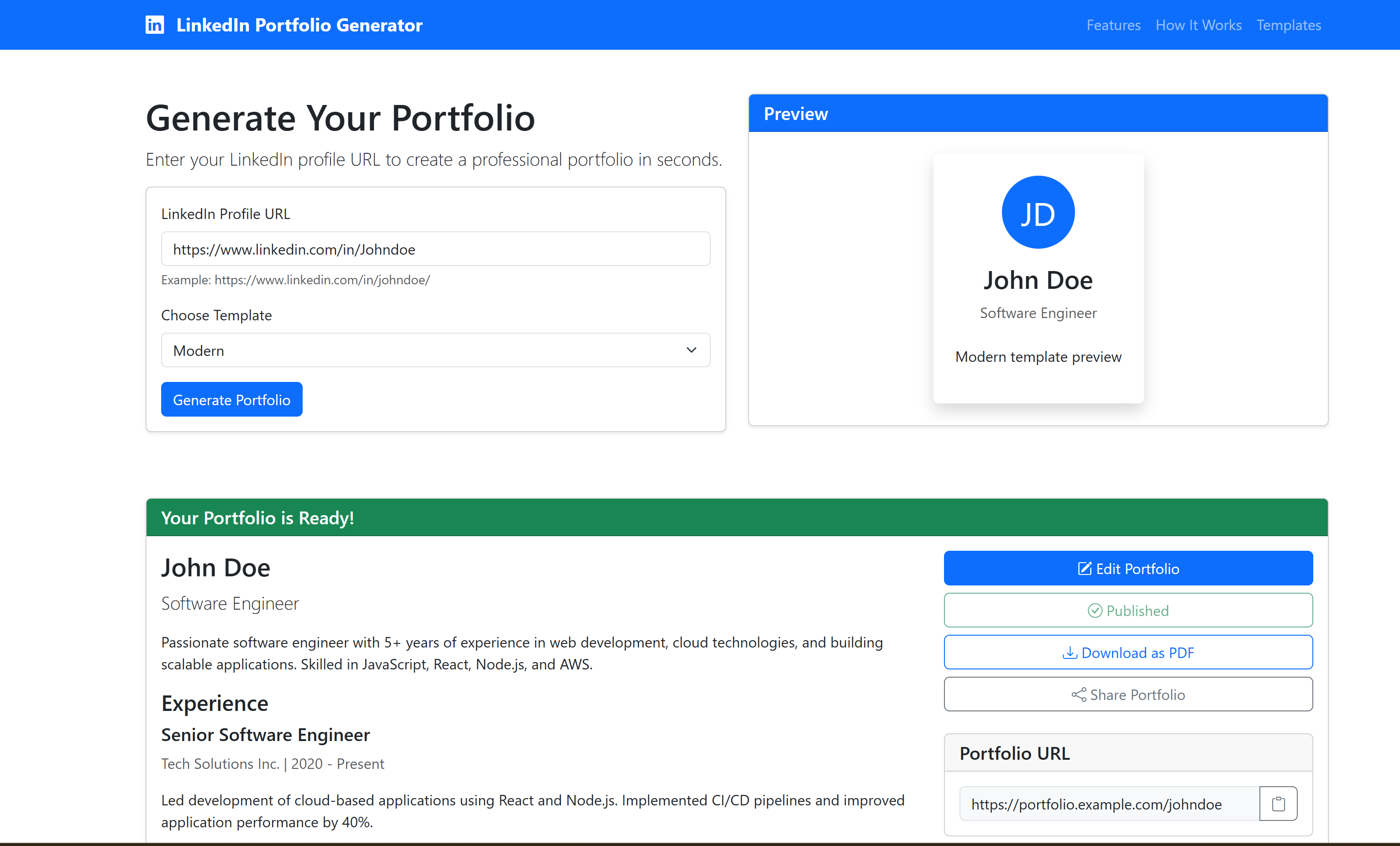Open Features in the navigation bar
The image size is (1400, 846).
[1113, 25]
